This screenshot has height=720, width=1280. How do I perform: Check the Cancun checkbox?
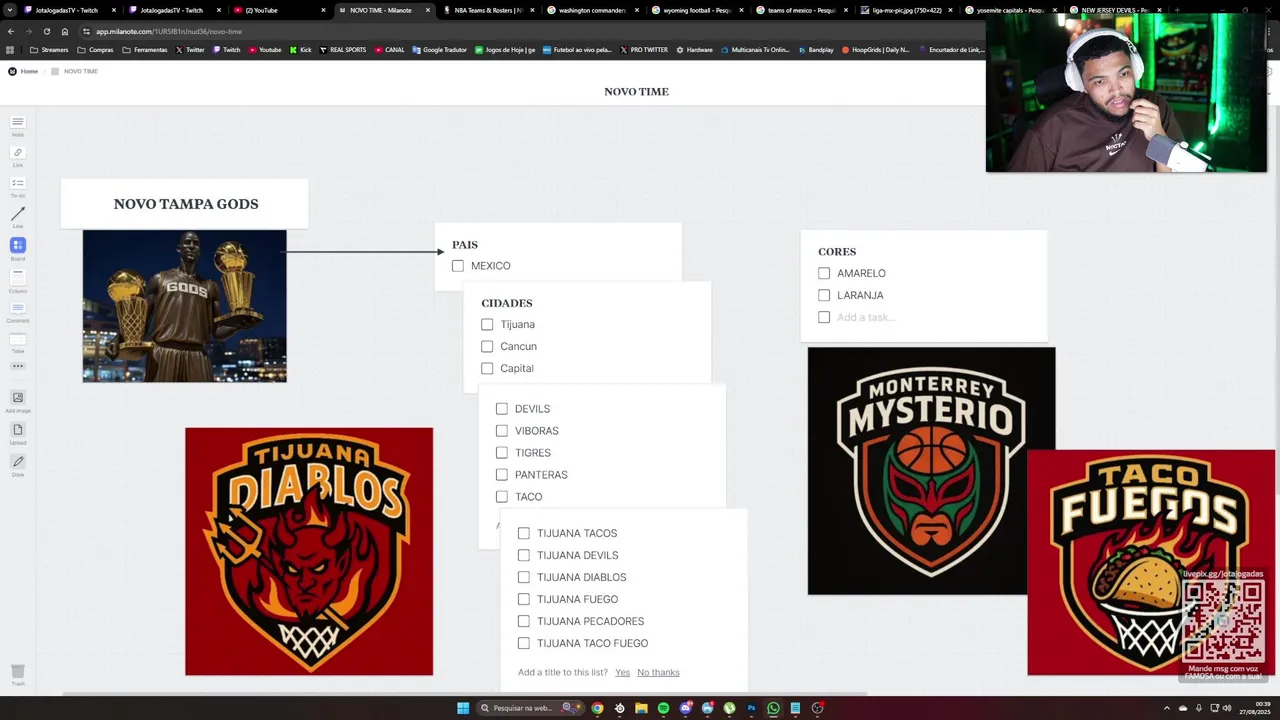click(x=487, y=346)
